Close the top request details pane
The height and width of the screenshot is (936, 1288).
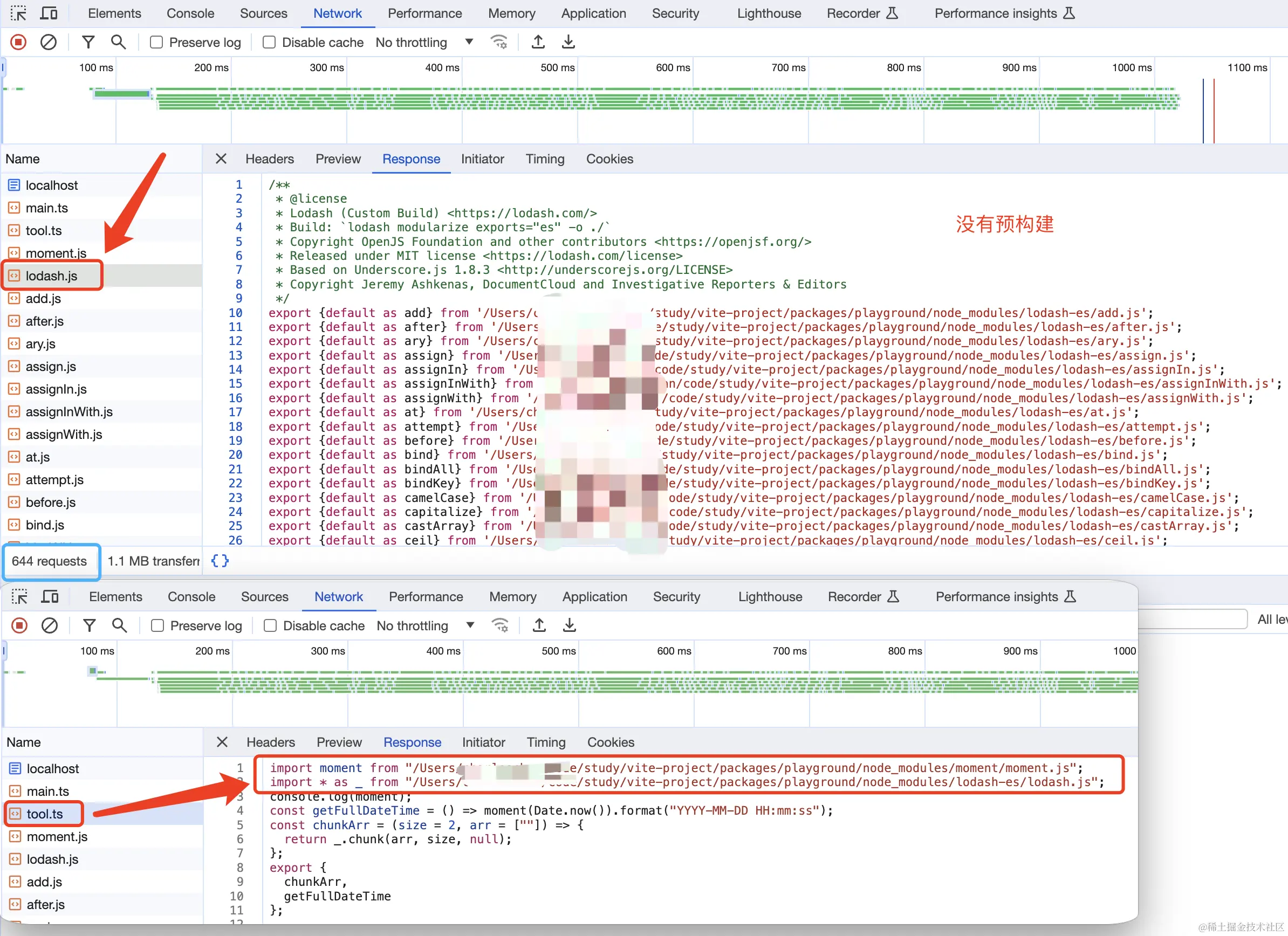tap(221, 159)
